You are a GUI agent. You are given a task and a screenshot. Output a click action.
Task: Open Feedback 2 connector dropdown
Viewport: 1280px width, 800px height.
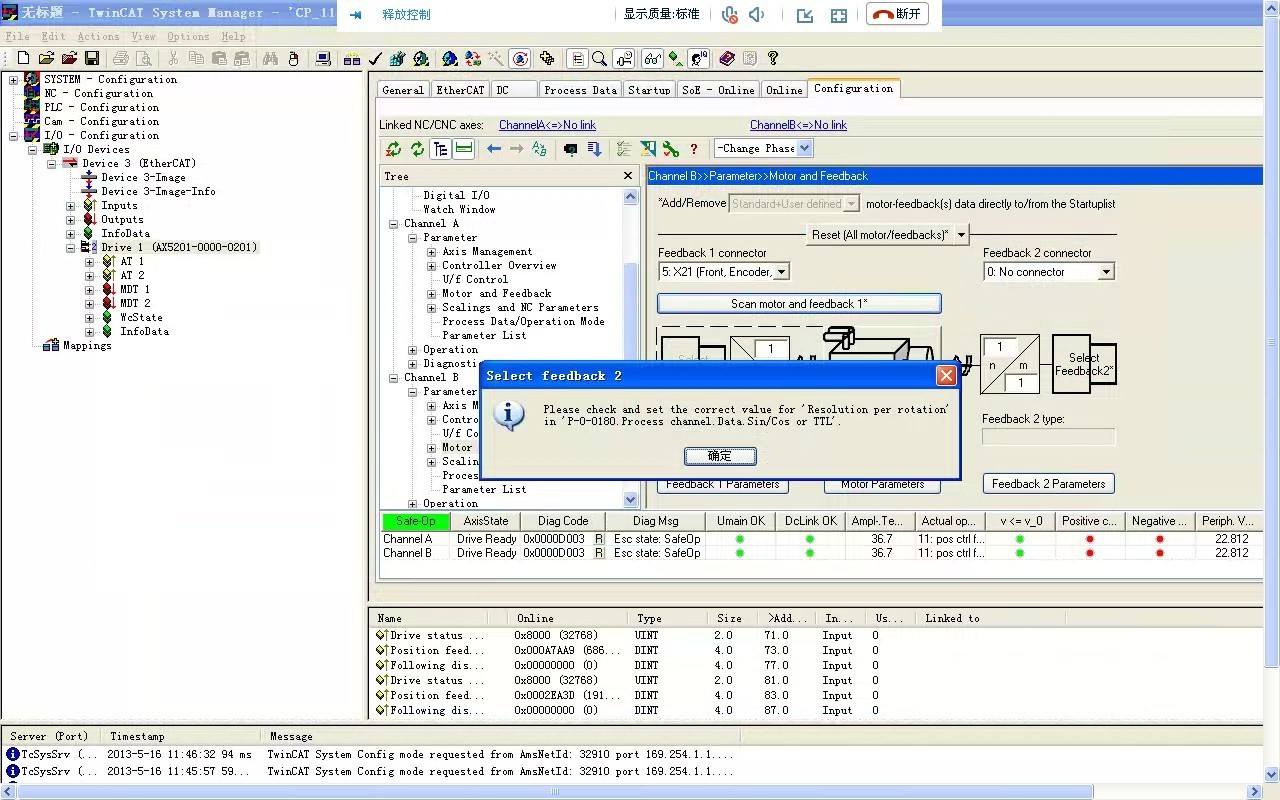click(x=1106, y=272)
